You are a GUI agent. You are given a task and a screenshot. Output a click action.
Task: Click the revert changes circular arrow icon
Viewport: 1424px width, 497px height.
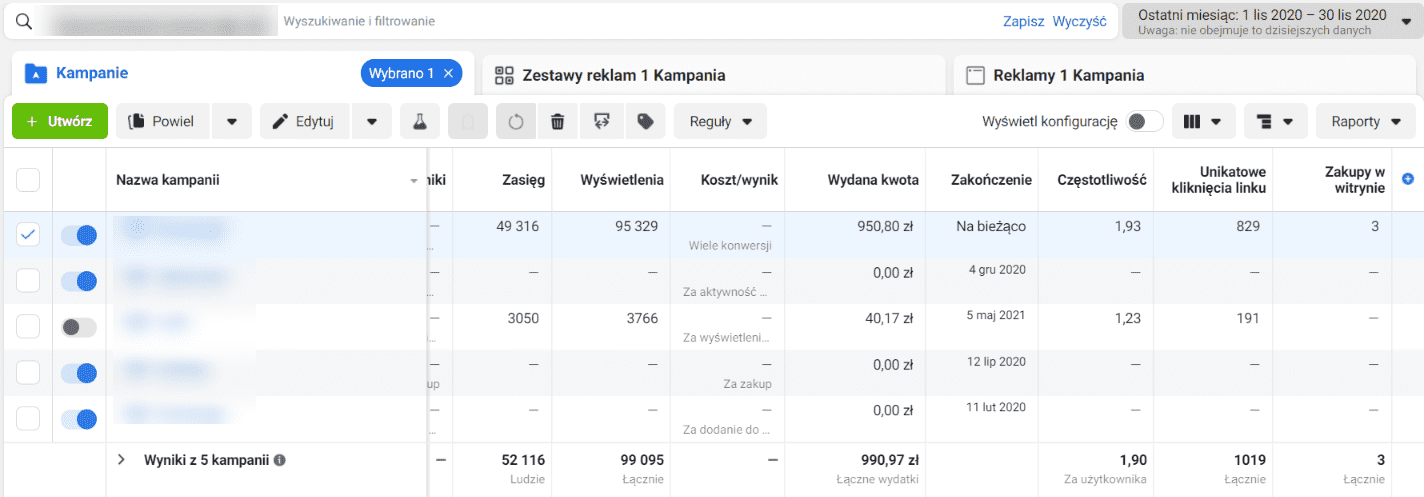click(x=516, y=122)
